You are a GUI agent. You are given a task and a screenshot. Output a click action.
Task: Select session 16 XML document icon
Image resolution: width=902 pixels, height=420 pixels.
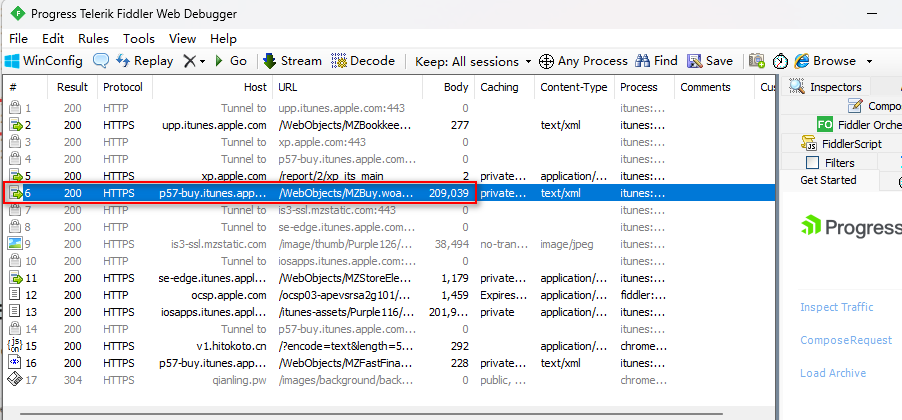tap(15, 363)
